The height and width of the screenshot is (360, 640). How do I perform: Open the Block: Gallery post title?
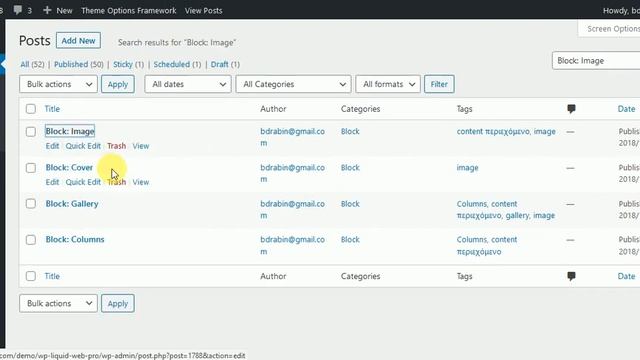[72, 204]
